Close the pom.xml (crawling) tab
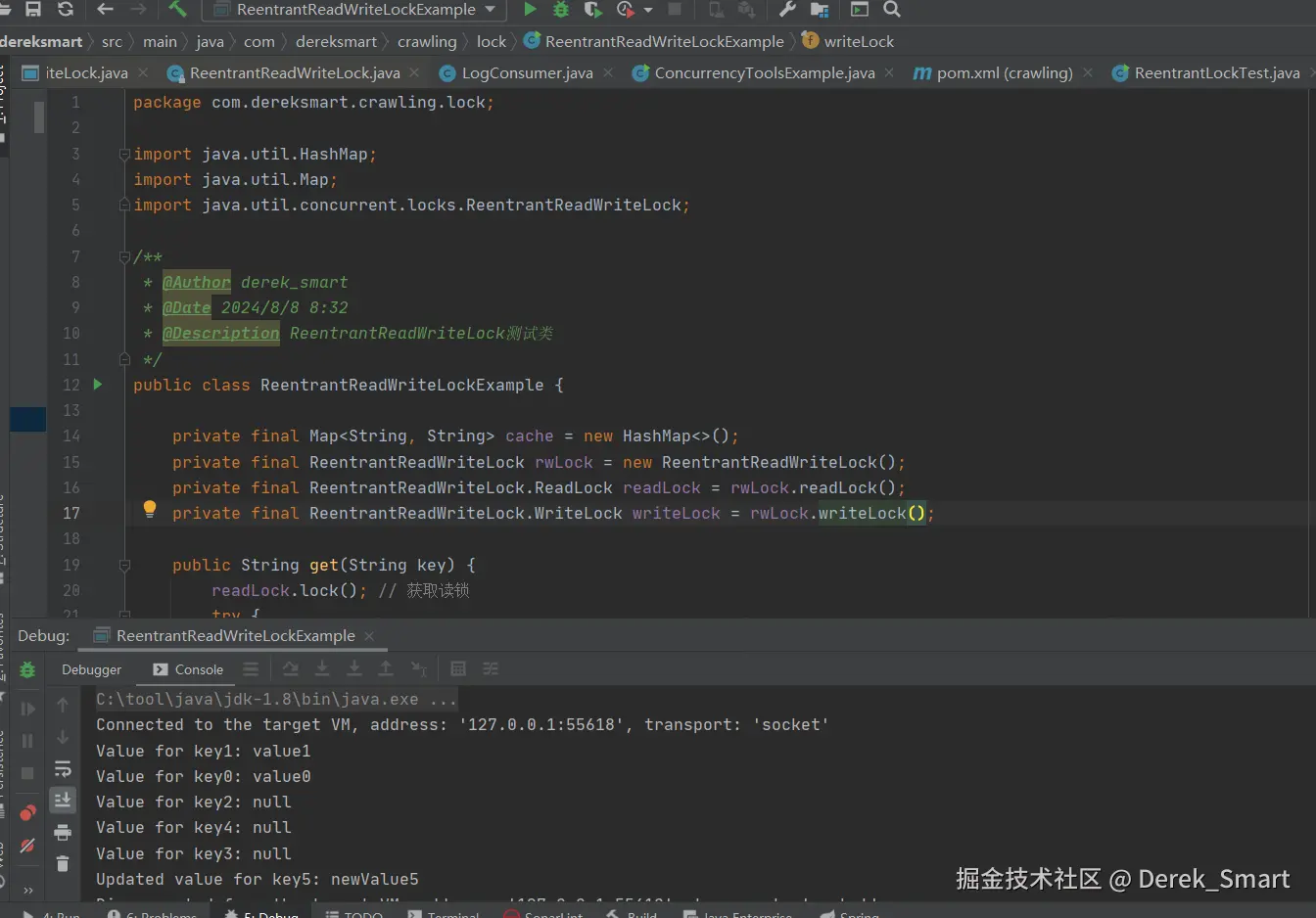 pos(1088,72)
